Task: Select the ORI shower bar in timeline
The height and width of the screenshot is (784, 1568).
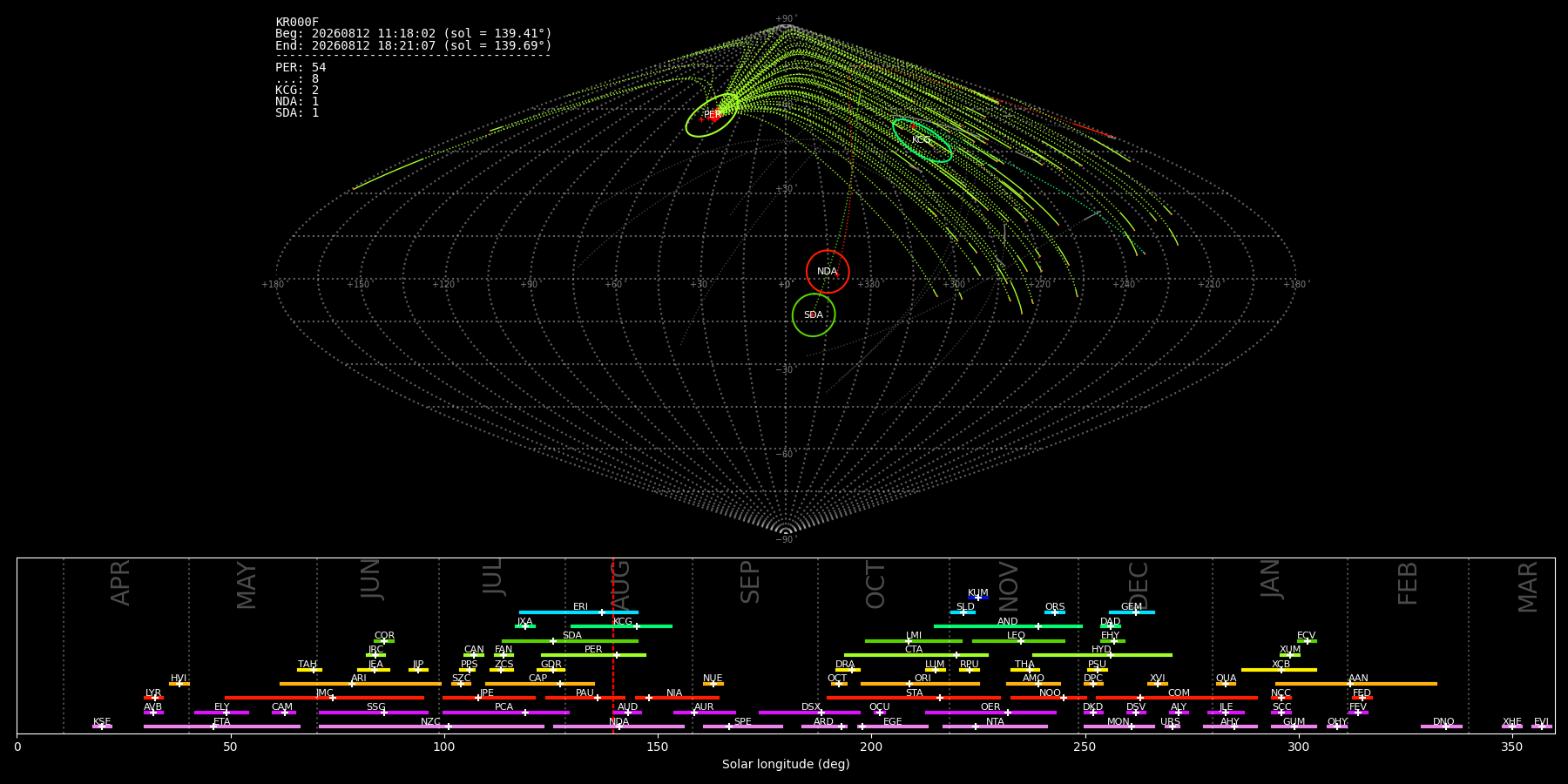Action: click(x=920, y=684)
